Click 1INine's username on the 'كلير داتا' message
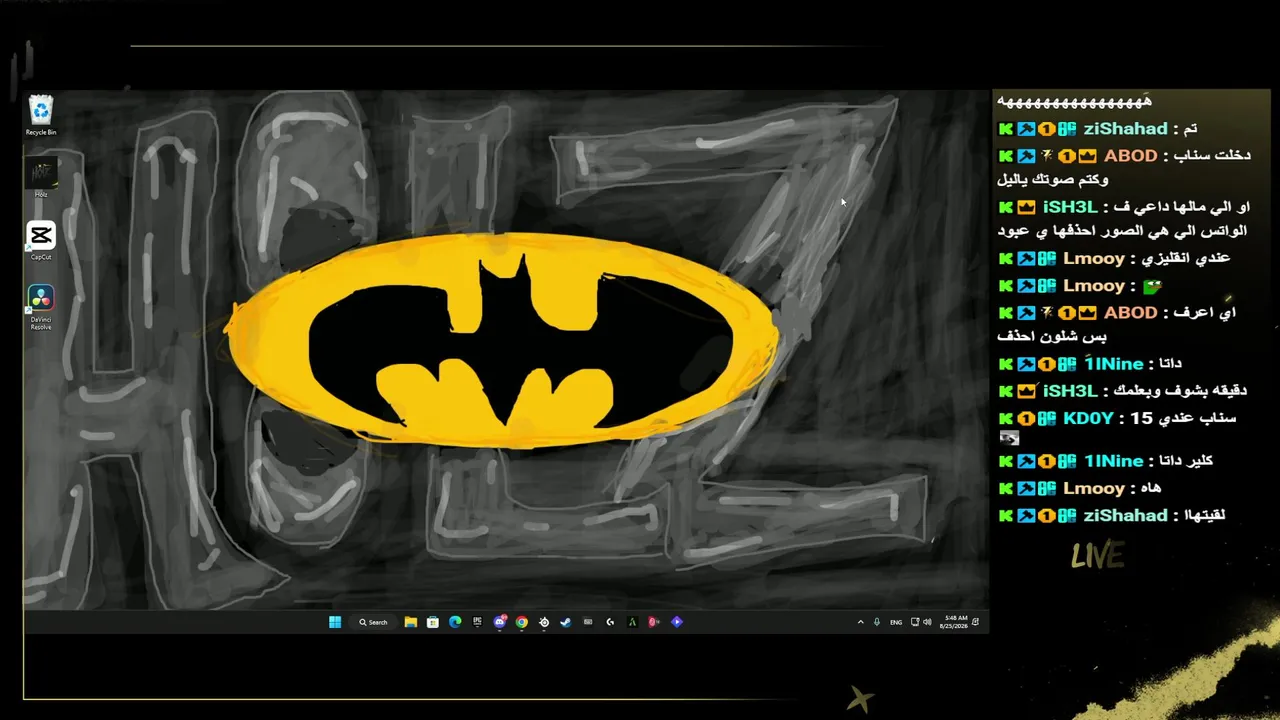The width and height of the screenshot is (1280, 720). point(1113,461)
